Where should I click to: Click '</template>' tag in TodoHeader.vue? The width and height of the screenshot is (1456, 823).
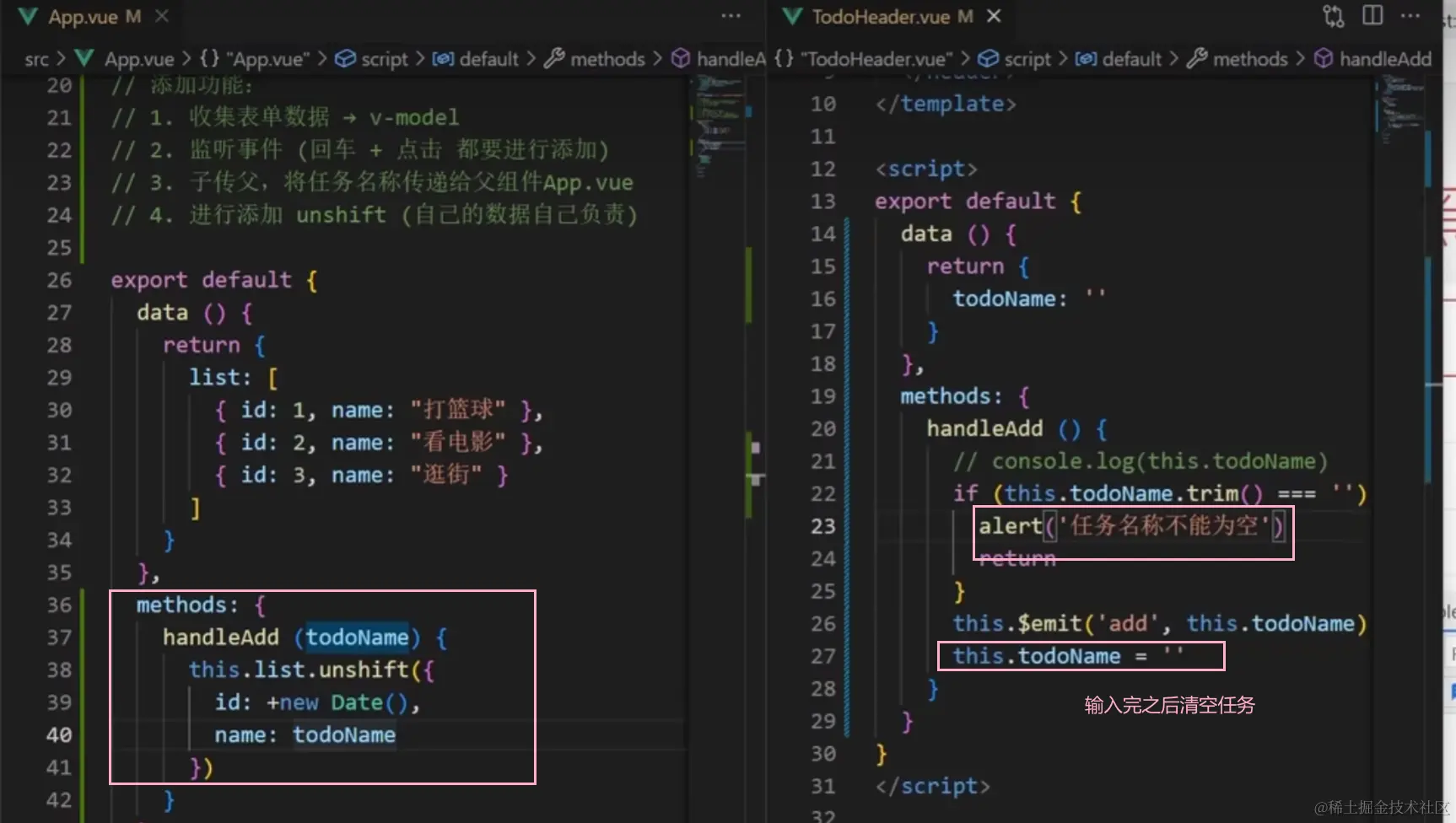click(946, 104)
